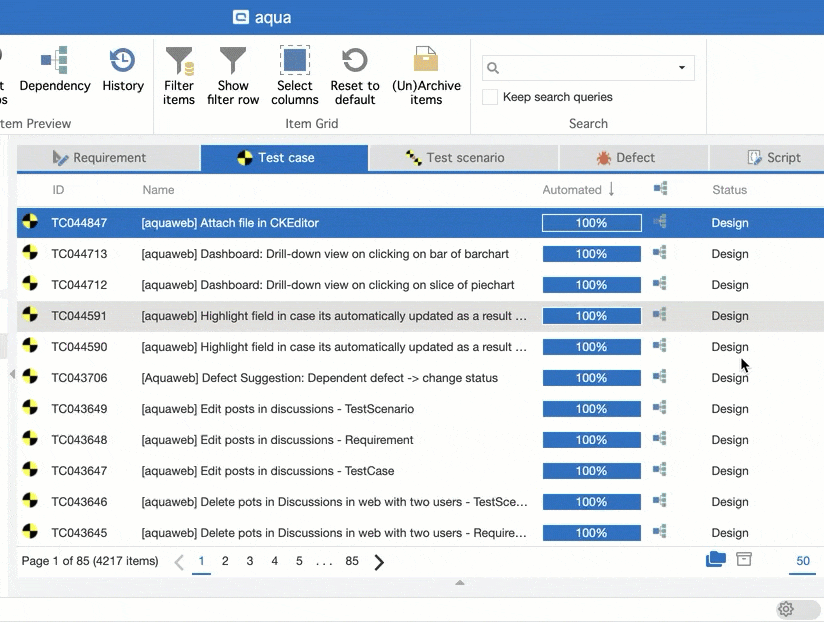
Task: Switch to the Requirement tab
Action: 108,158
